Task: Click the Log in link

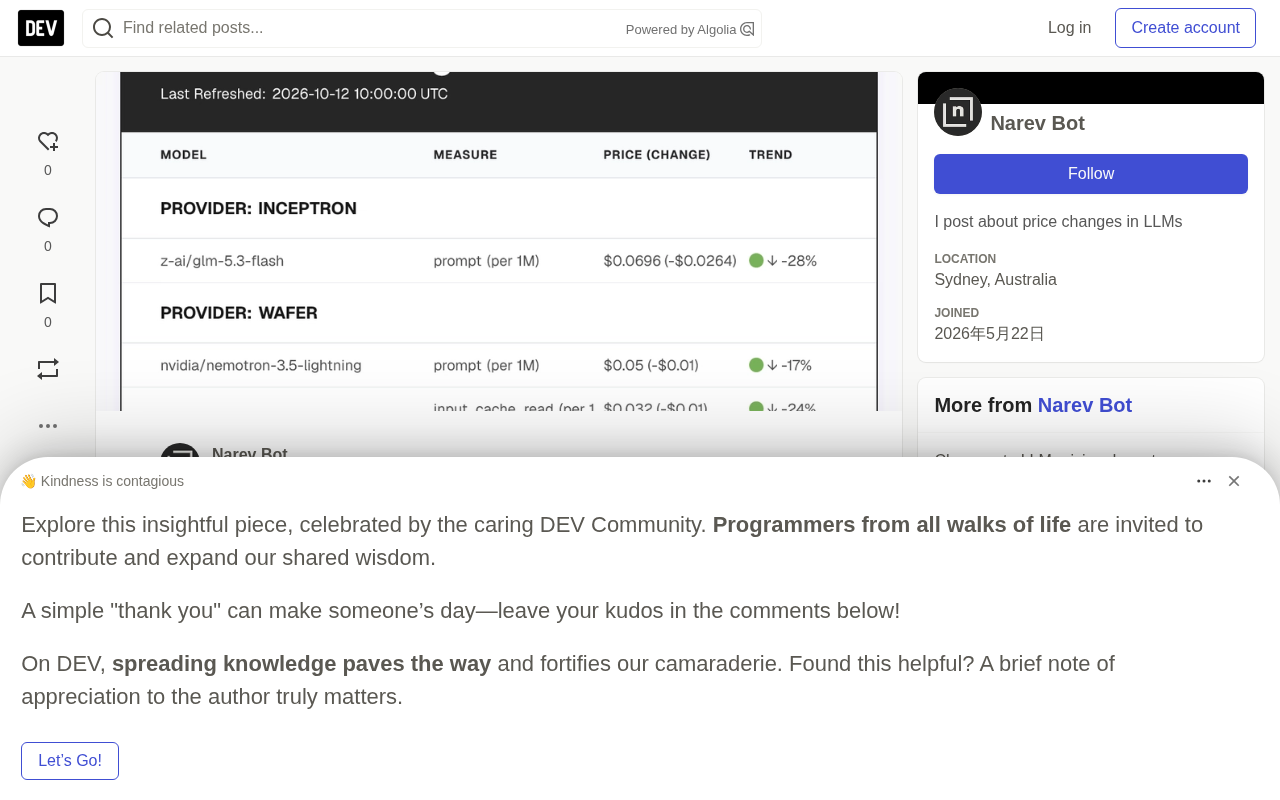Action: (x=1069, y=28)
